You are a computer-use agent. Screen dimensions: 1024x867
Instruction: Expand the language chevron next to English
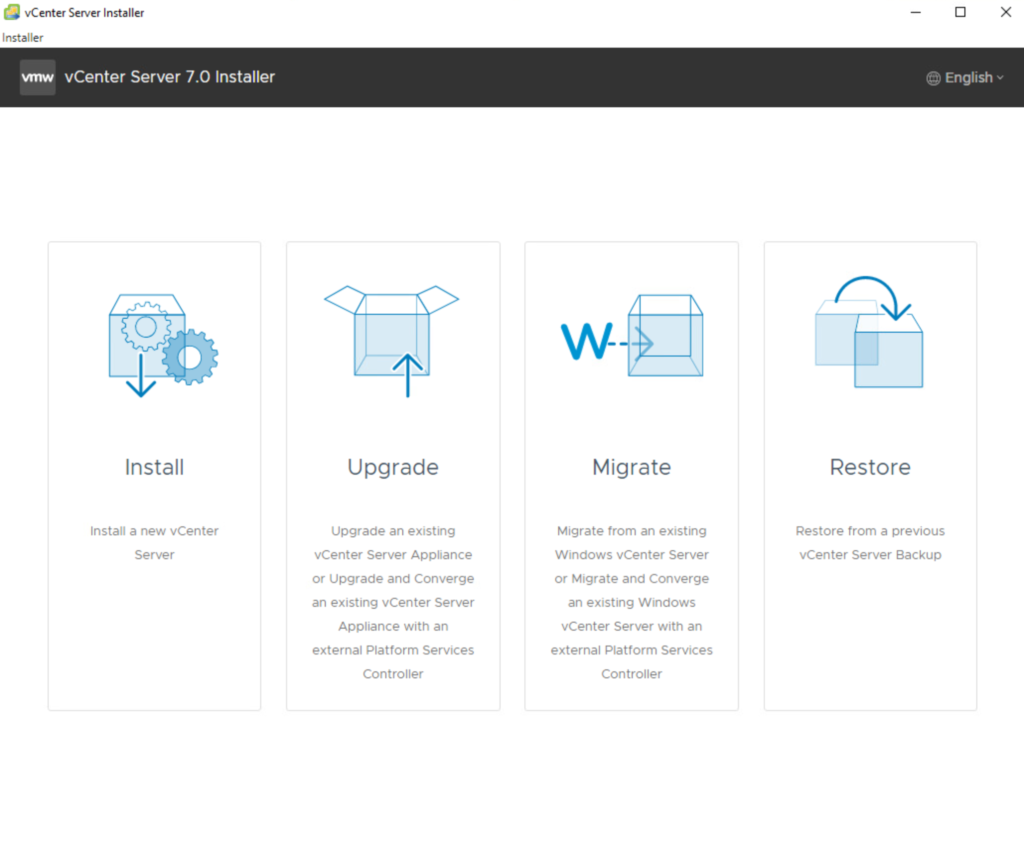(999, 78)
